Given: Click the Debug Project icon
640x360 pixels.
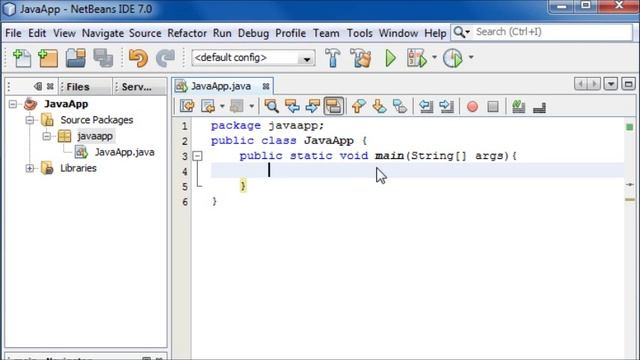Looking at the screenshot, I should click(417, 58).
